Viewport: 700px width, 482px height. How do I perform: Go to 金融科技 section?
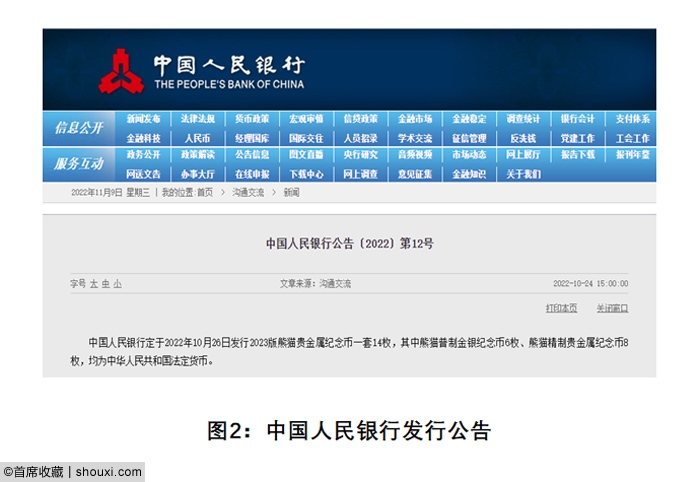click(143, 138)
